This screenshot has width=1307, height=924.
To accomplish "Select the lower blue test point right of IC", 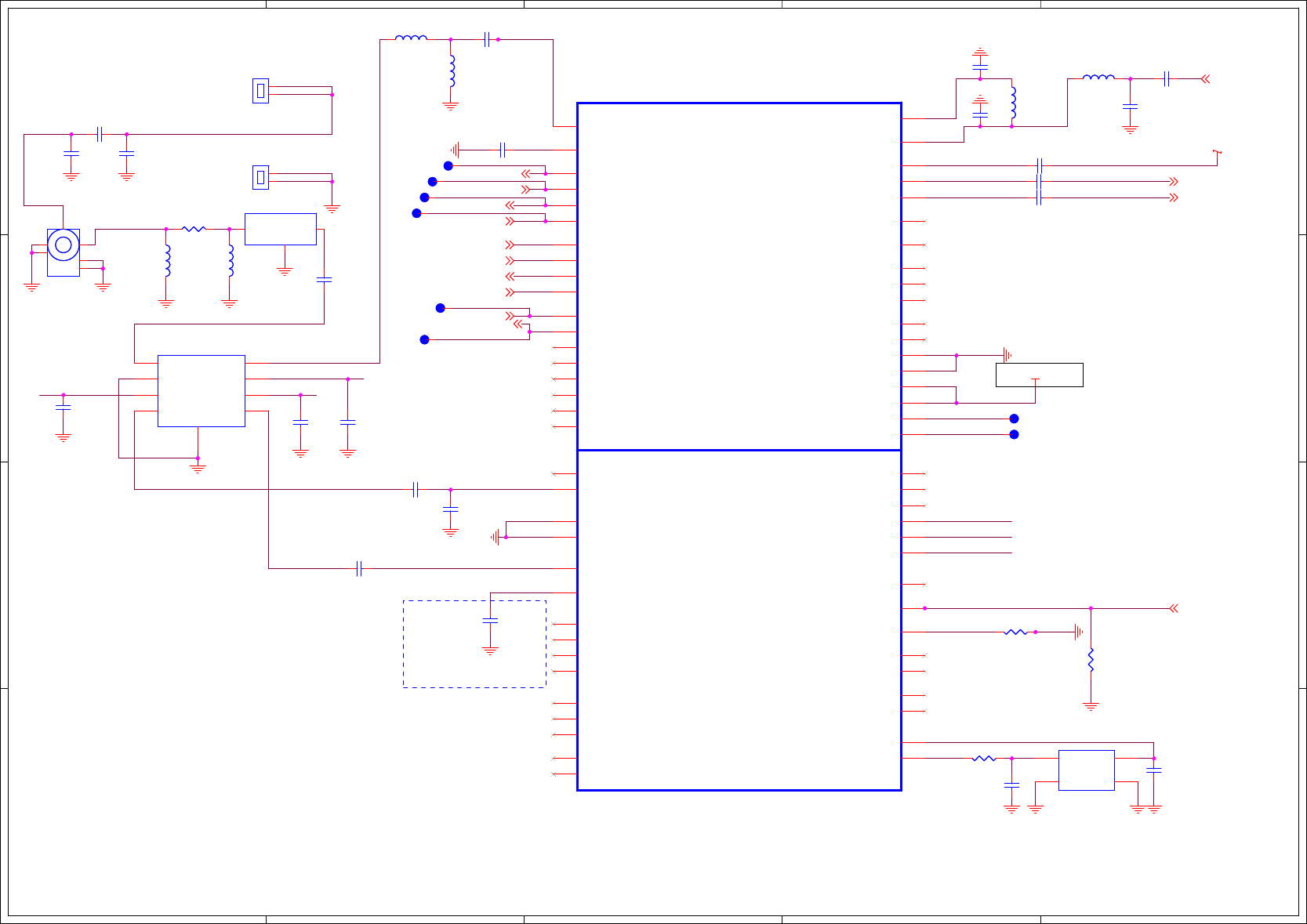I will tap(1014, 434).
